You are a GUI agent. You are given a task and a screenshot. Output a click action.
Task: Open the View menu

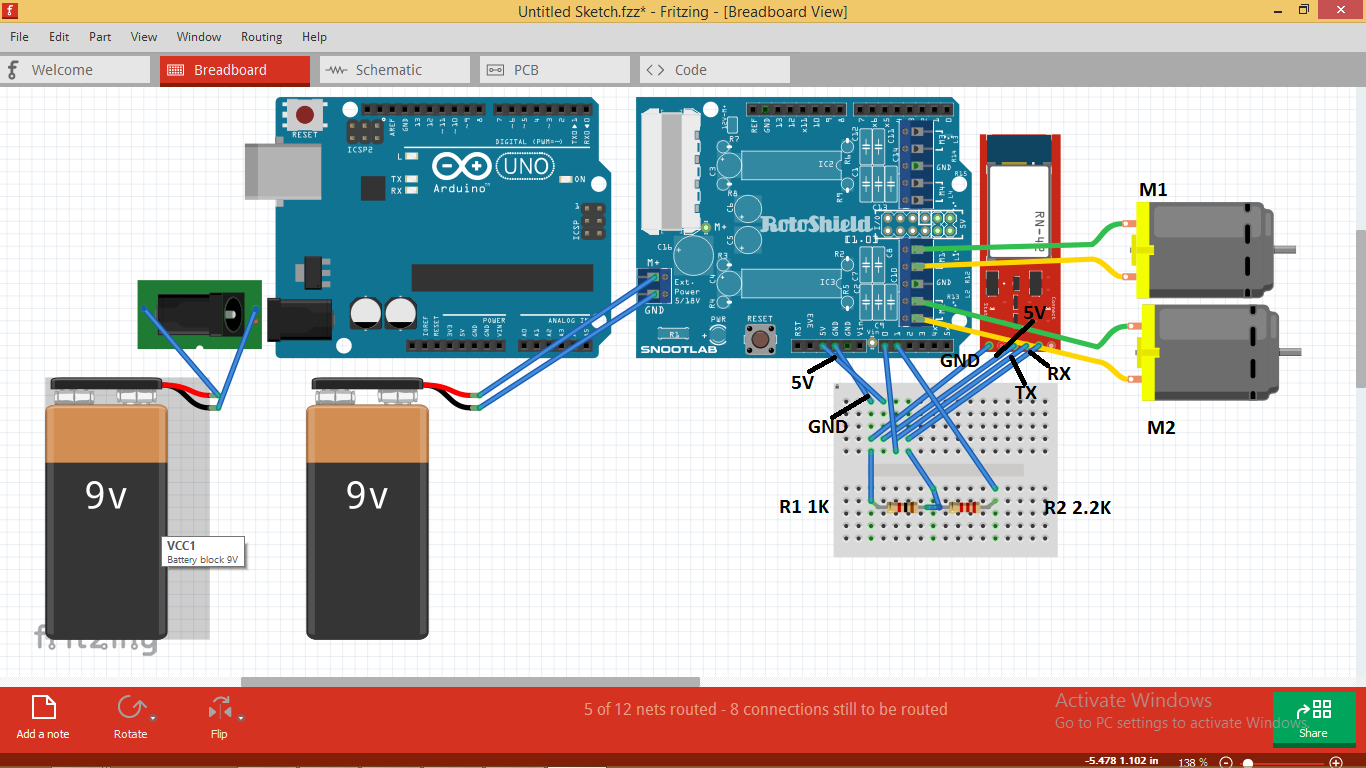pos(143,37)
